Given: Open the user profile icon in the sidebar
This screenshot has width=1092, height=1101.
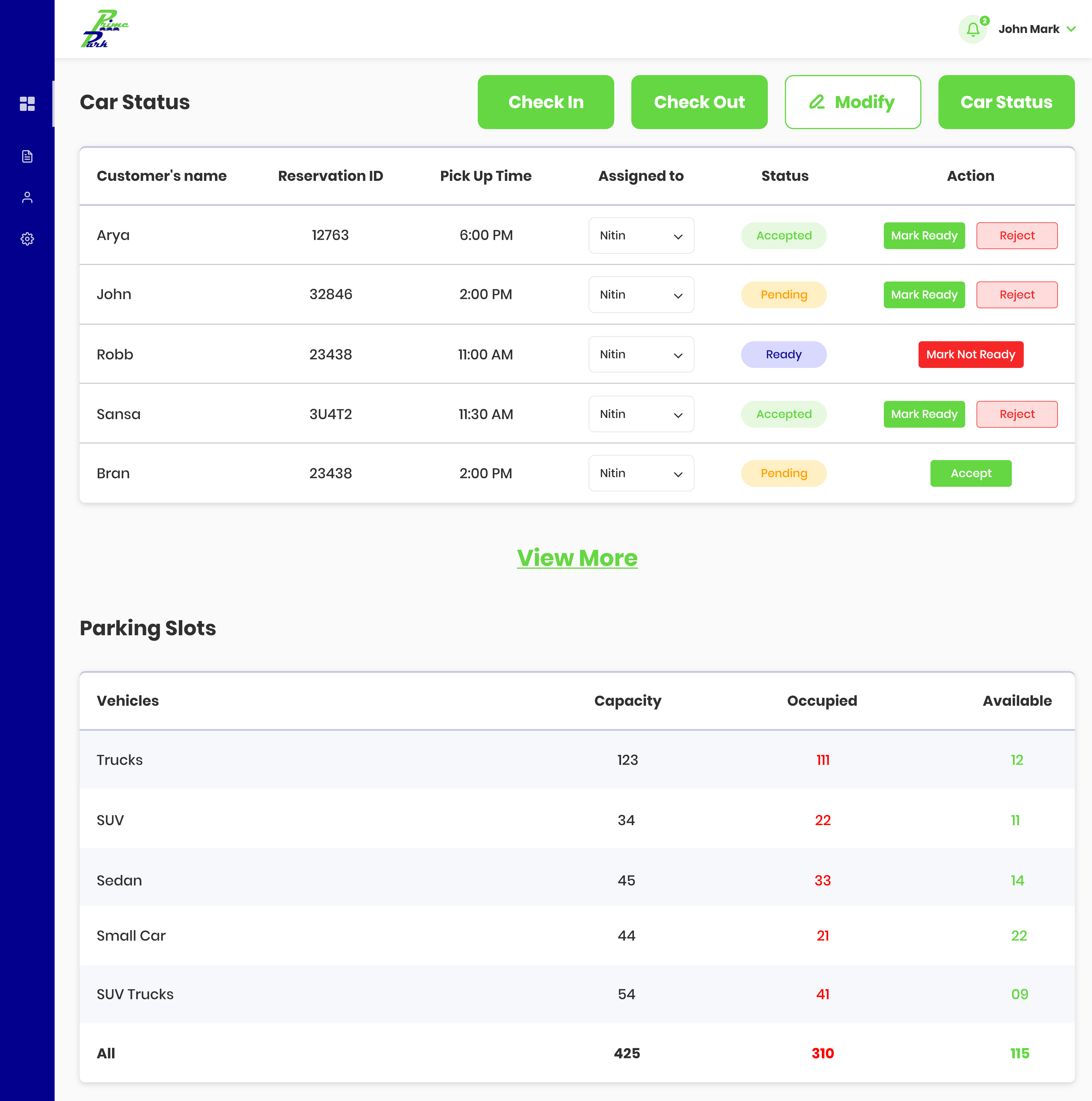Looking at the screenshot, I should click(27, 197).
